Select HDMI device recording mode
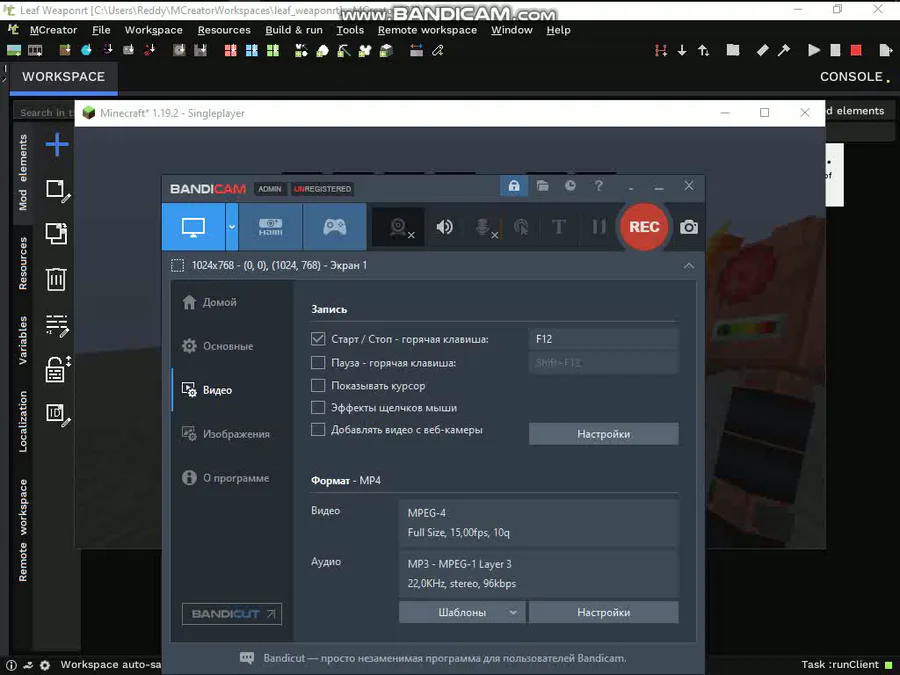Viewport: 900px width, 675px height. coord(270,227)
